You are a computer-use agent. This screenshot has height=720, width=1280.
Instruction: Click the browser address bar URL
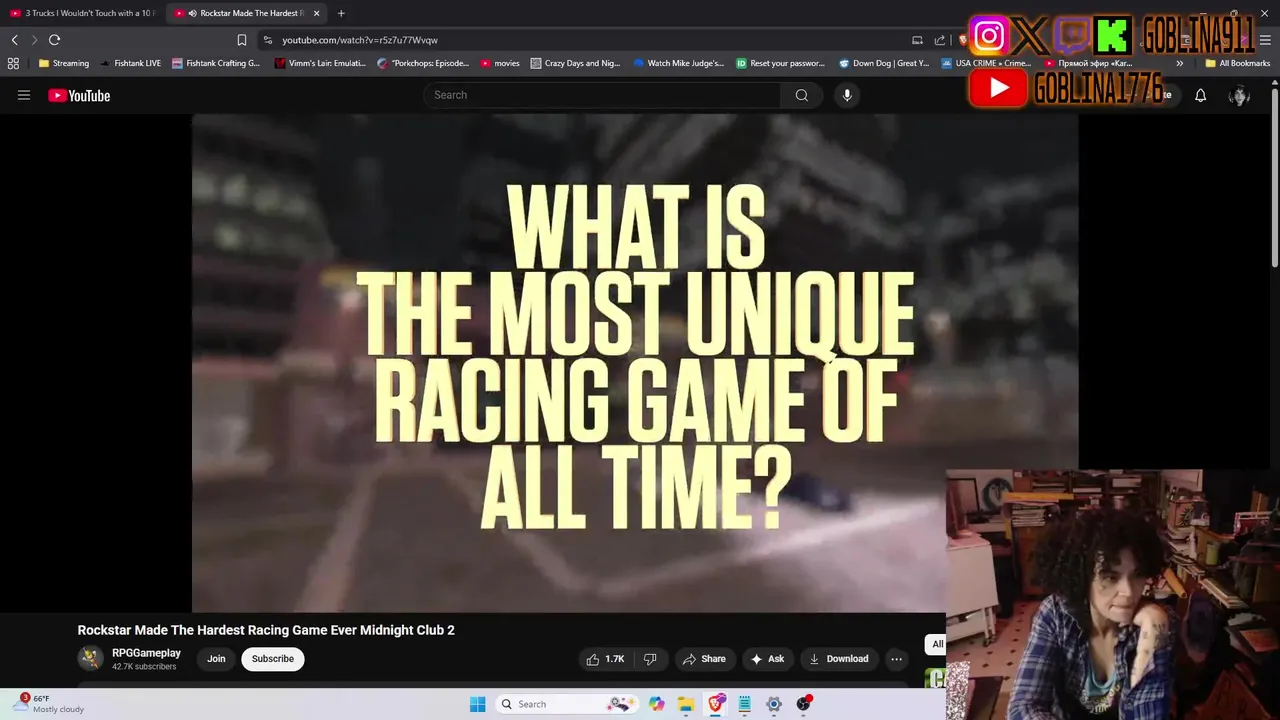[x=360, y=40]
